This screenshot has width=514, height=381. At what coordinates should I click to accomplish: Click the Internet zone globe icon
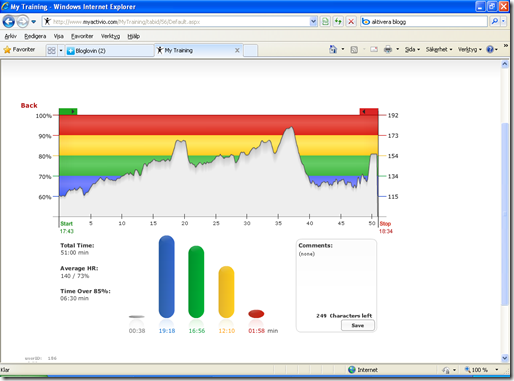(x=352, y=370)
